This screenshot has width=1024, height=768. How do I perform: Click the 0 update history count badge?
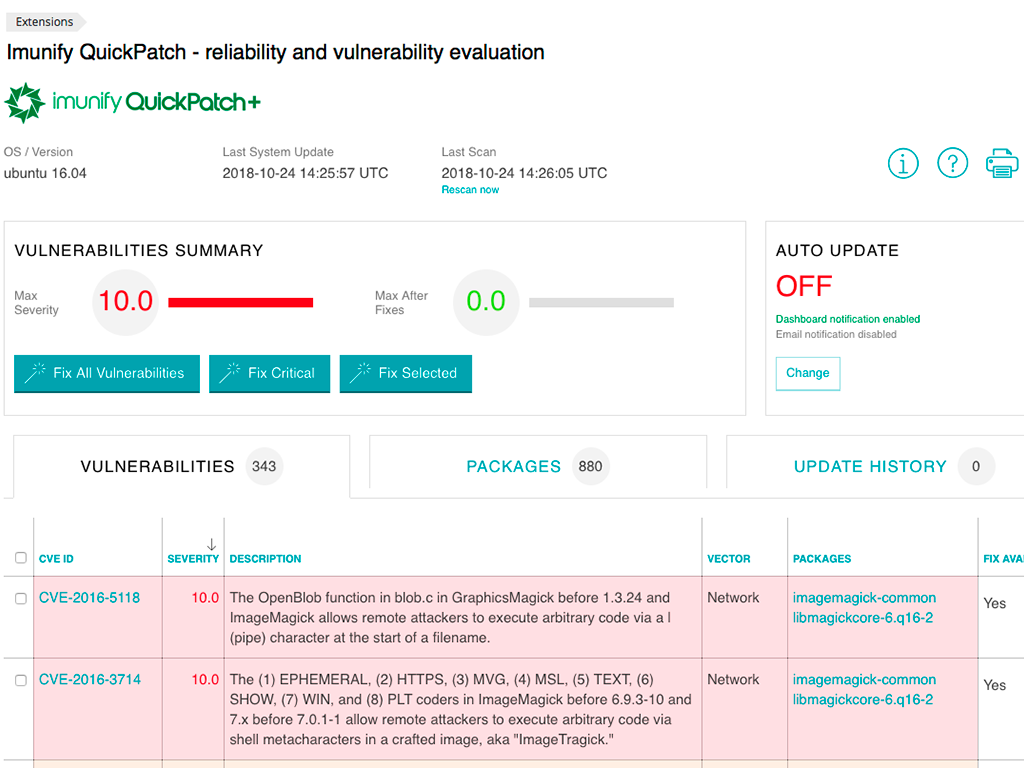(x=976, y=466)
